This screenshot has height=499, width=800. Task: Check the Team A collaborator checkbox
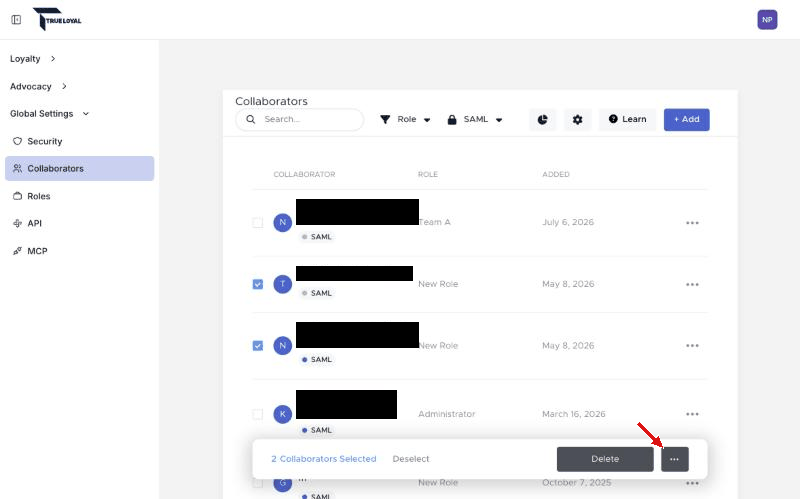pyautogui.click(x=258, y=222)
